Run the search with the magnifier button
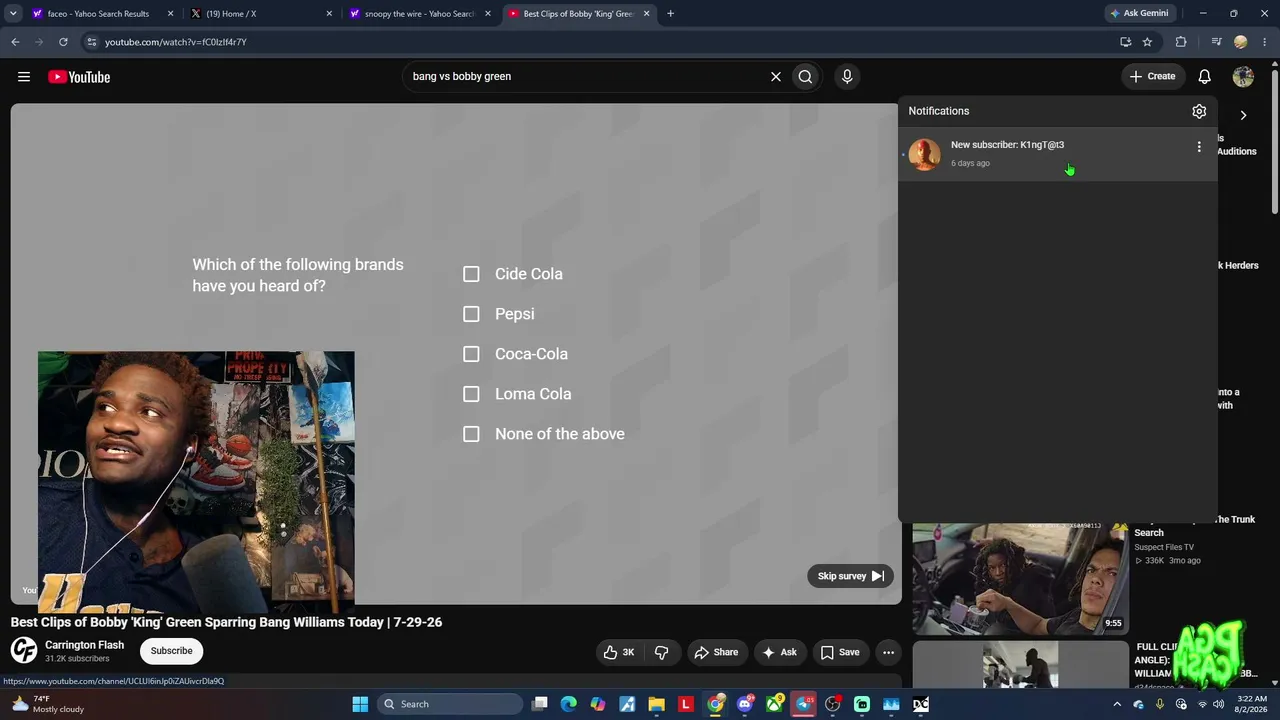1280x720 pixels. pyautogui.click(x=805, y=77)
